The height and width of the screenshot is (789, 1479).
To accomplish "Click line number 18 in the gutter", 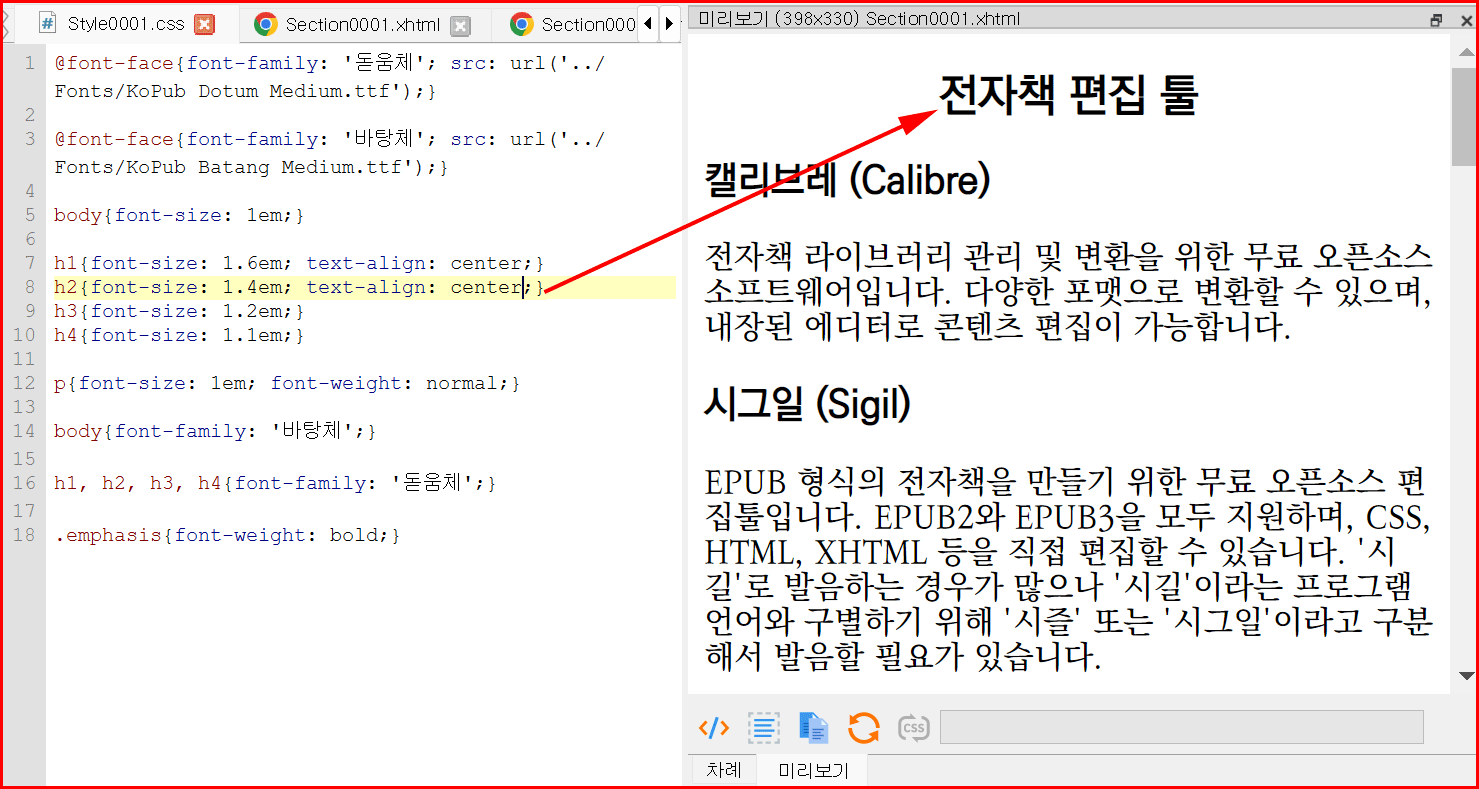I will tap(24, 535).
